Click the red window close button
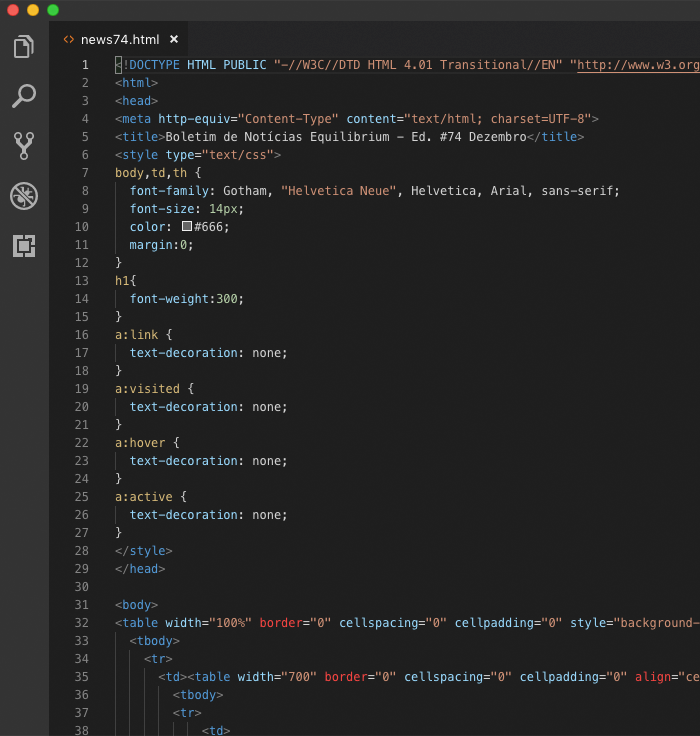Screen dimensions: 700x736 (13, 10)
